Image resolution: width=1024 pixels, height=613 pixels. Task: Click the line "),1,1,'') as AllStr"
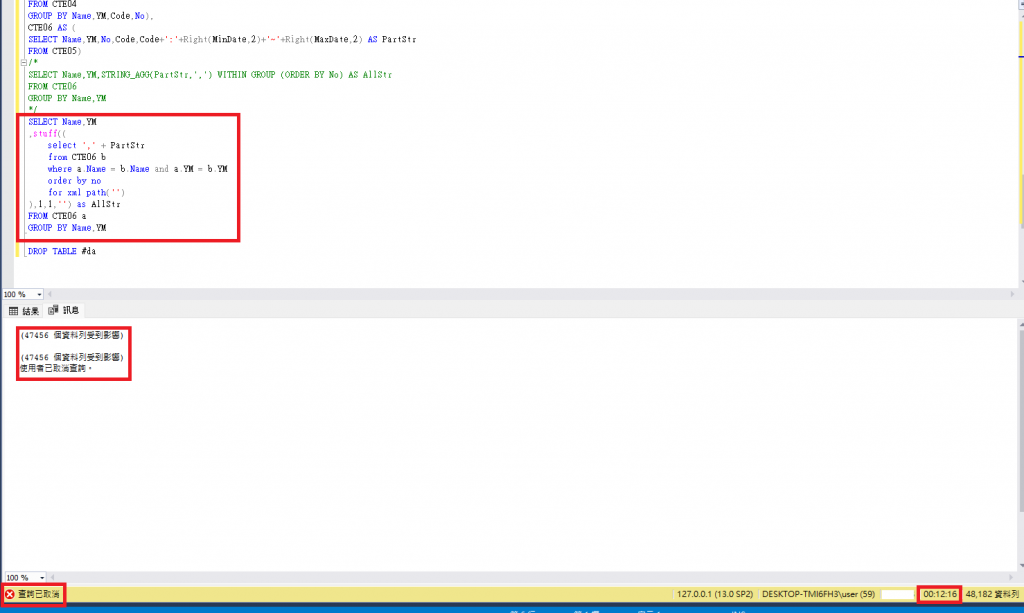pos(74,204)
